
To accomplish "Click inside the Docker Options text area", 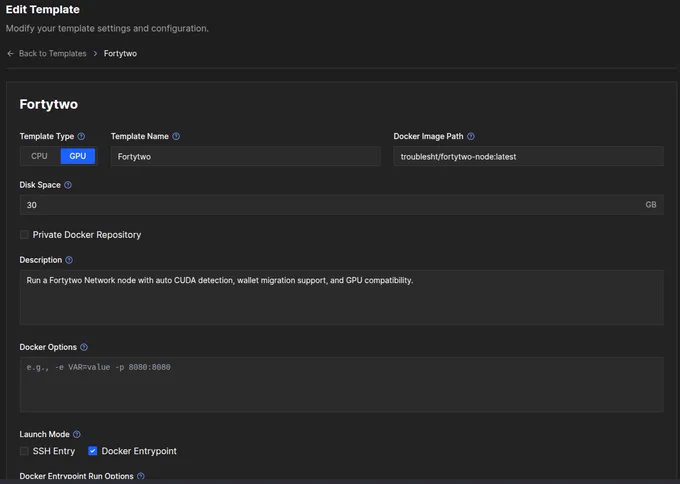I will (x=341, y=384).
